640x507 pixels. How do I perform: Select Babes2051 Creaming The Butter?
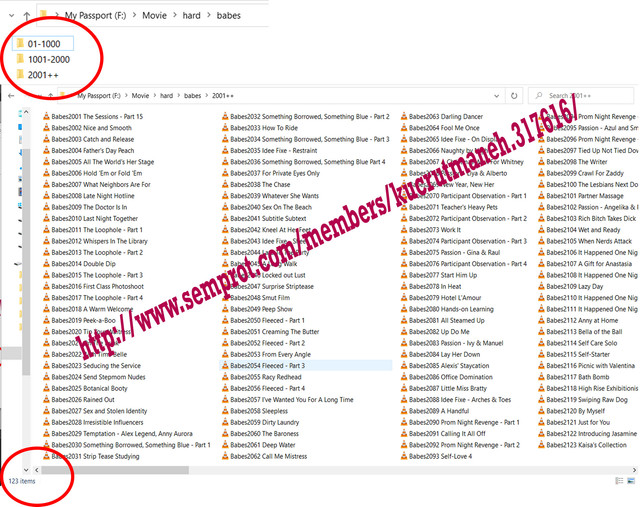pos(271,331)
